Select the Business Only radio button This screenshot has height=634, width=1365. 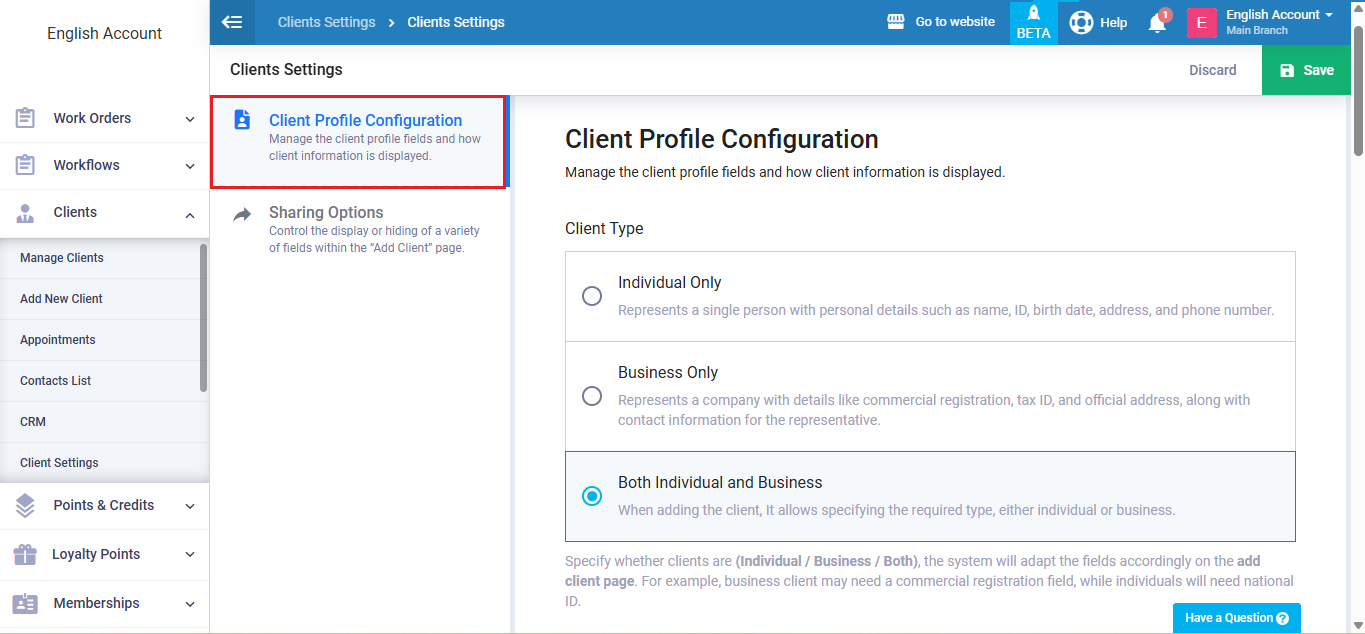(x=592, y=396)
